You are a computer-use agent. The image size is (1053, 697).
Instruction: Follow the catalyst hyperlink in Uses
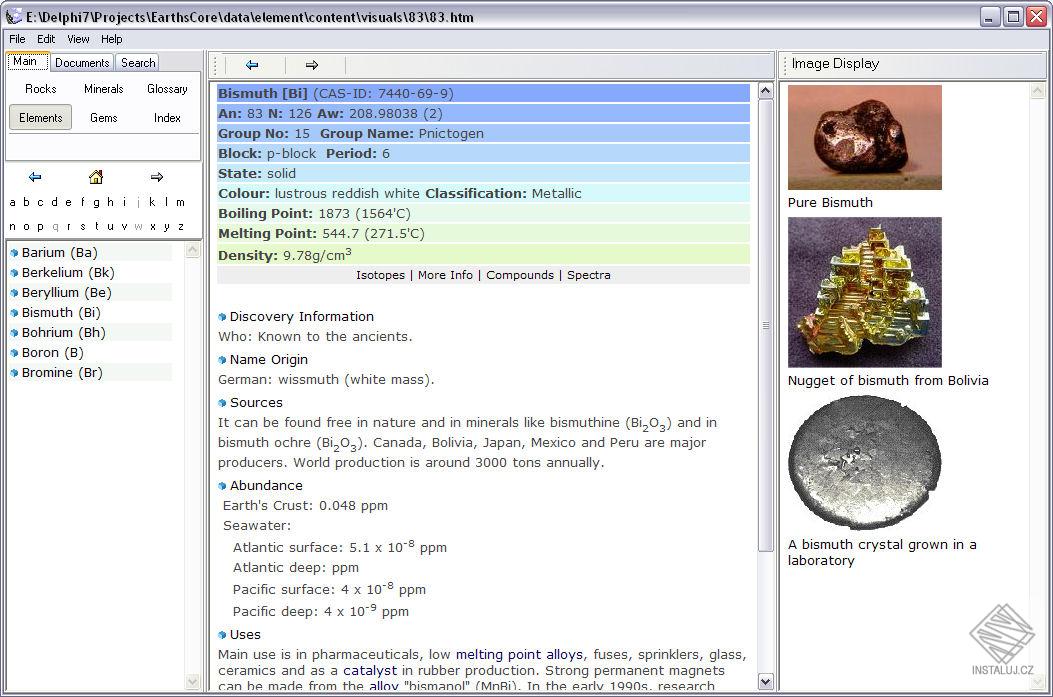(370, 671)
